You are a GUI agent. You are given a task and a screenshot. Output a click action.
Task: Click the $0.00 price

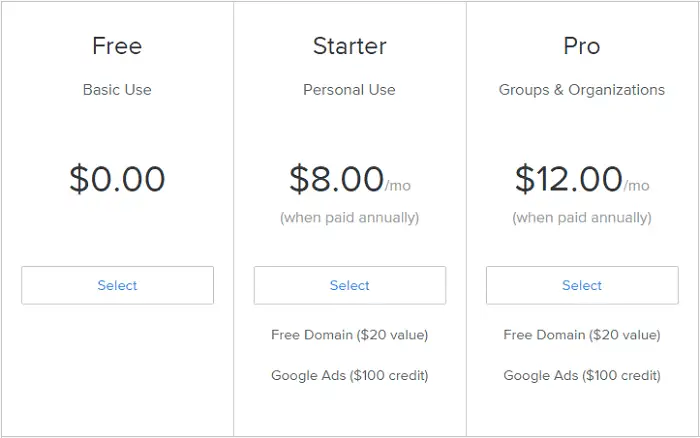tap(117, 179)
